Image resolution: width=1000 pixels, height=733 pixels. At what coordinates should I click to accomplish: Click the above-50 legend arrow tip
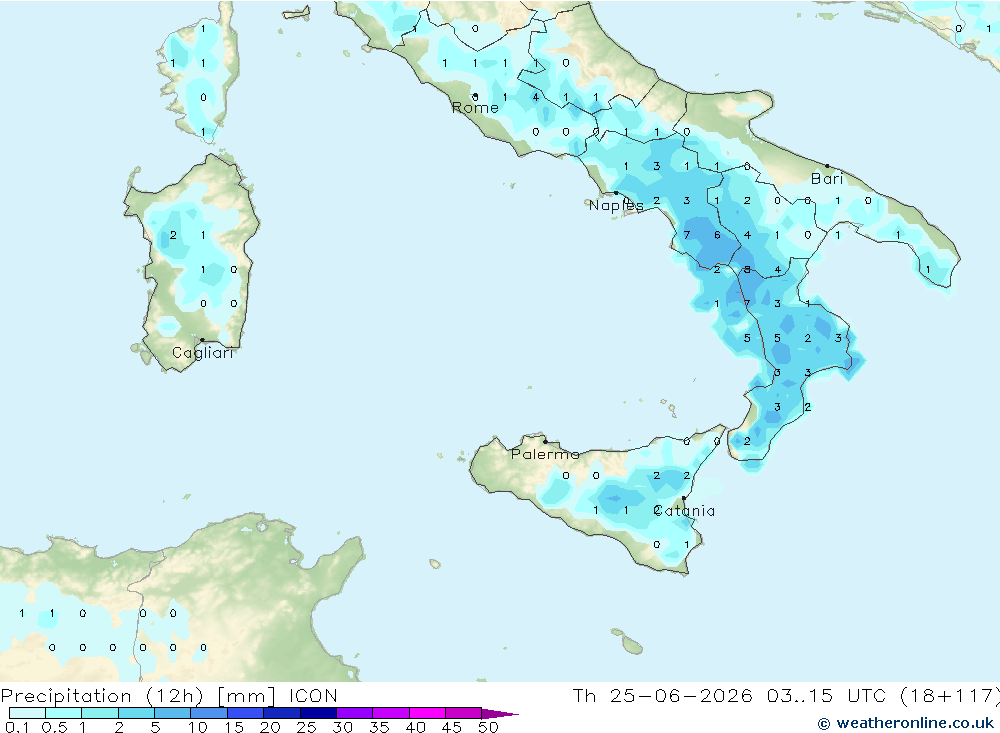501,714
